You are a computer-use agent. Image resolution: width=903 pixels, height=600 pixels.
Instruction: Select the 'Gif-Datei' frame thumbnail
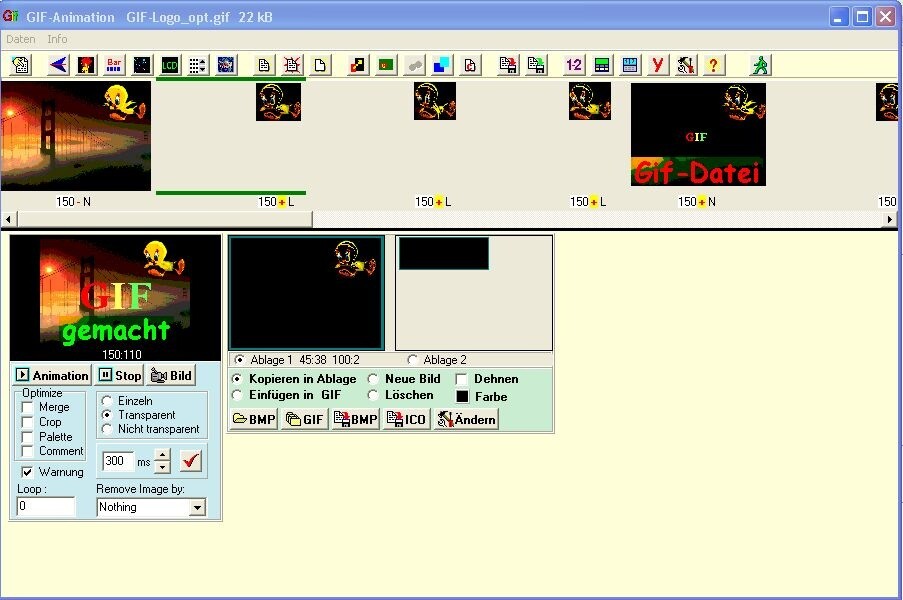click(698, 134)
